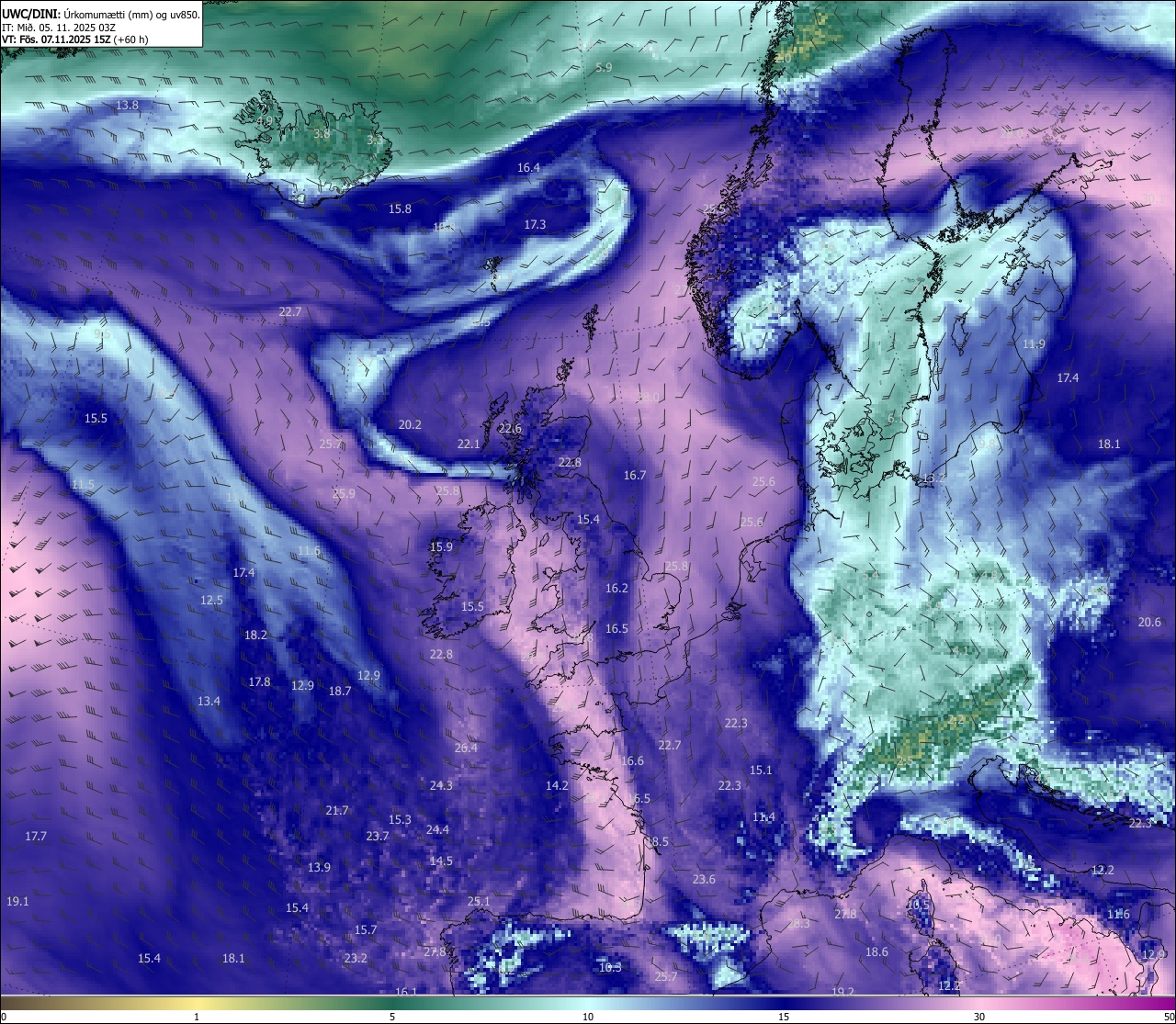Click the 19.2 value label at bottom edge
This screenshot has height=1024, width=1176.
point(842,992)
